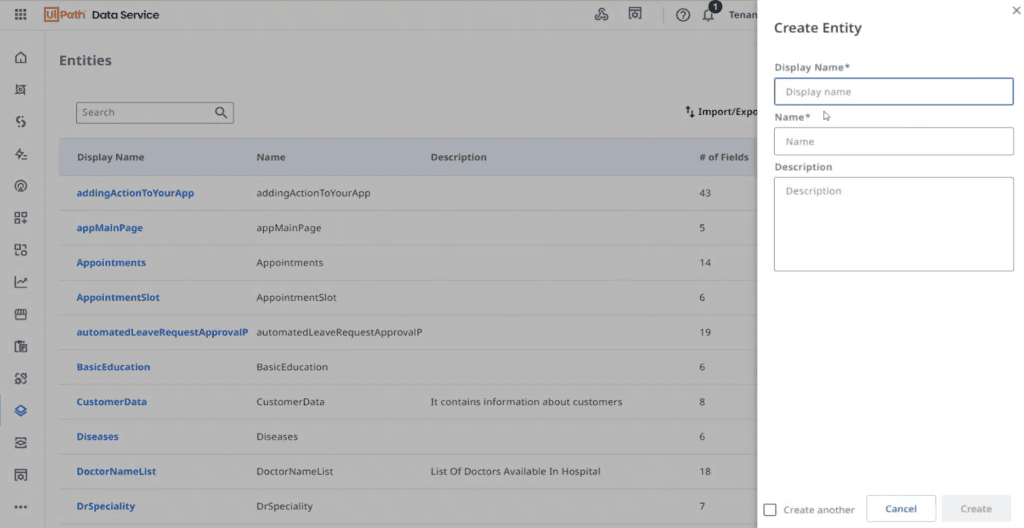Click 'It contains information about customers' text

(x=526, y=402)
